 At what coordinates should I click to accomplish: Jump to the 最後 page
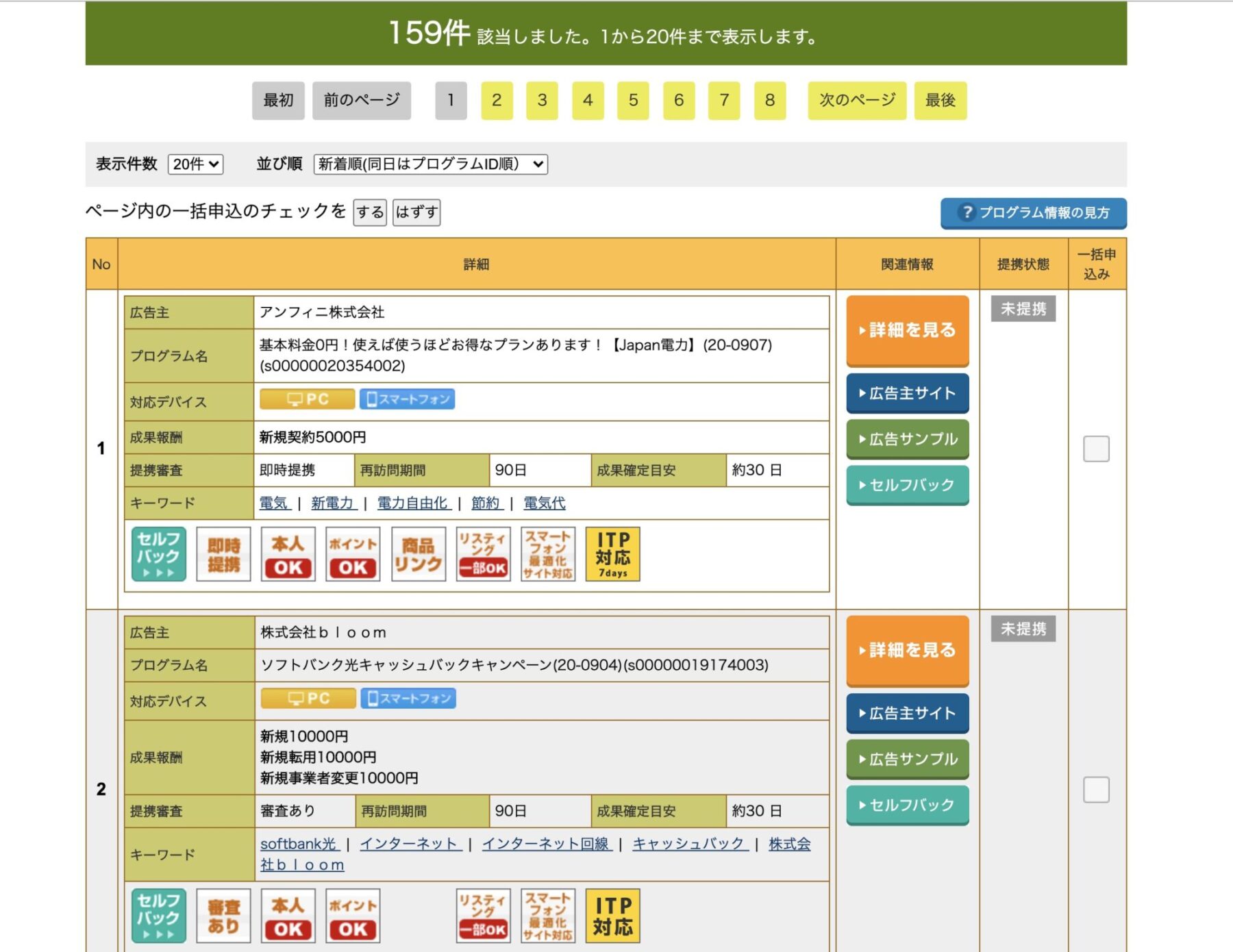[x=941, y=101]
